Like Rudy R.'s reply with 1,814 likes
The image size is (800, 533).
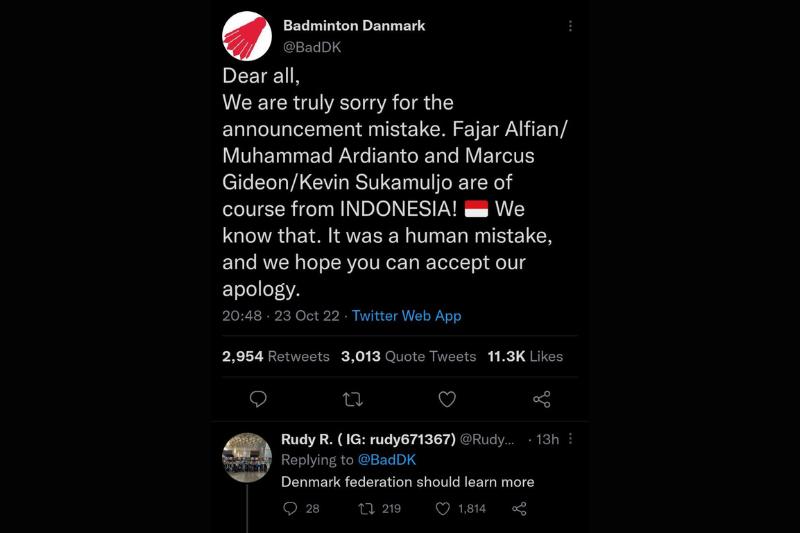(442, 508)
